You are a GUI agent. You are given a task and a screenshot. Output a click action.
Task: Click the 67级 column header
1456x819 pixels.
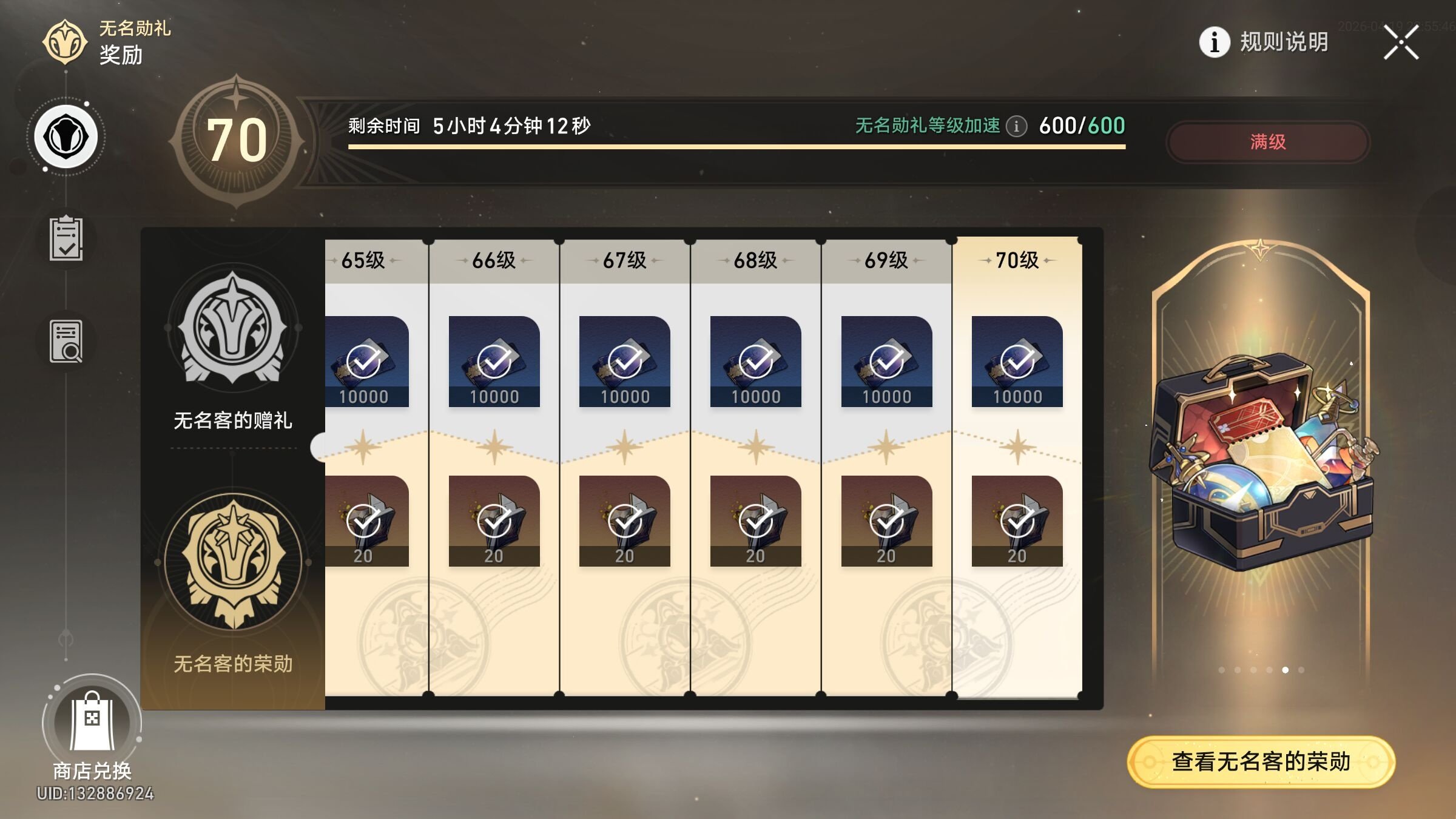[x=625, y=260]
